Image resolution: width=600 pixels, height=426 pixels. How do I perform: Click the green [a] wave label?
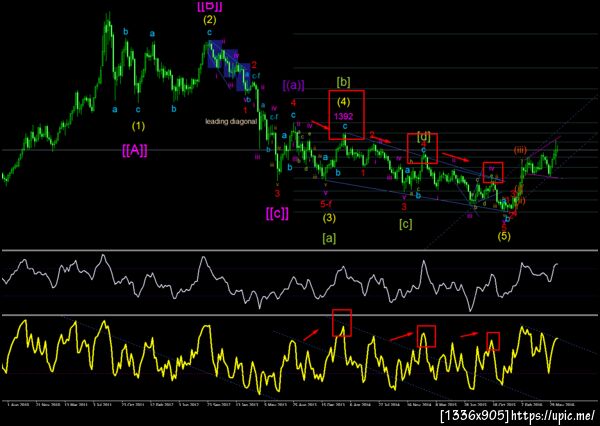coord(329,238)
